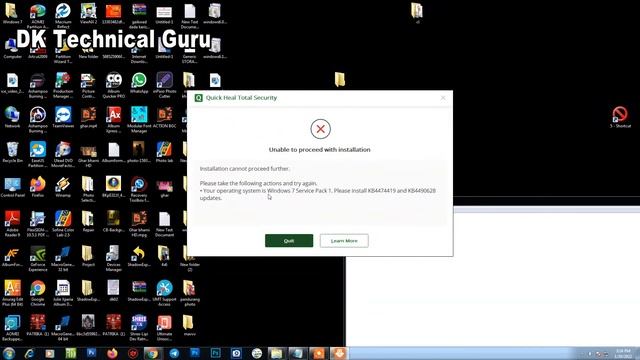Open Telegram from the taskbar
Image resolution: width=640 pixels, height=360 pixels.
(174, 353)
